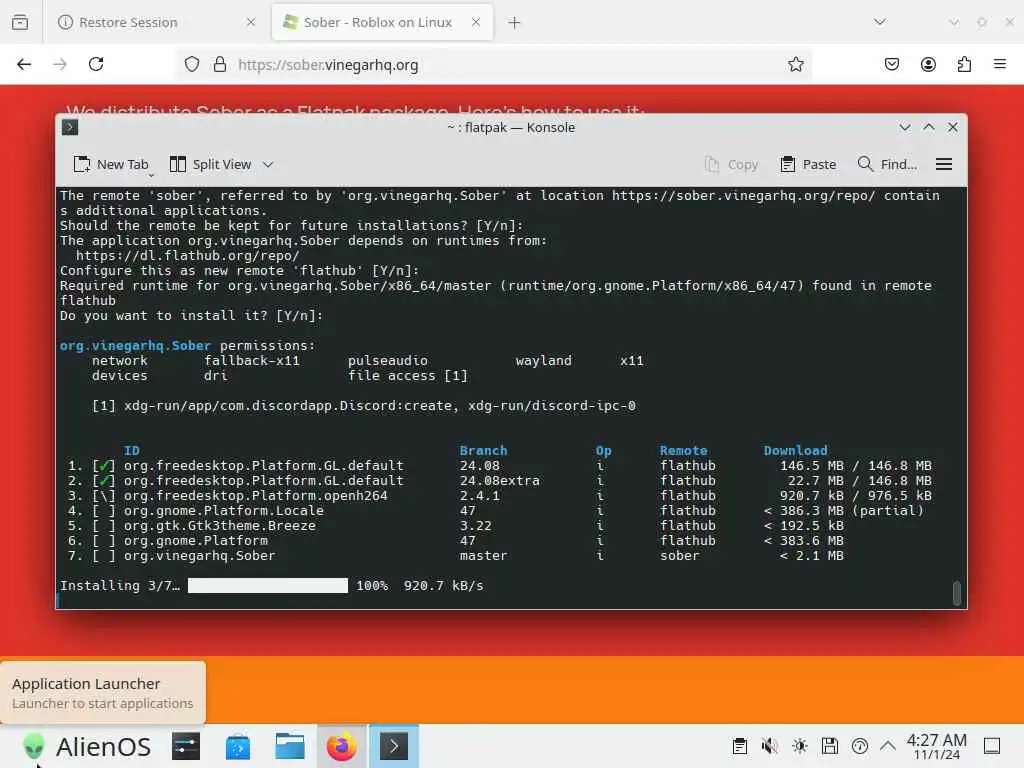Click New Tab in Konsole toolbar
Viewport: 1024px width, 768px height.
111,164
